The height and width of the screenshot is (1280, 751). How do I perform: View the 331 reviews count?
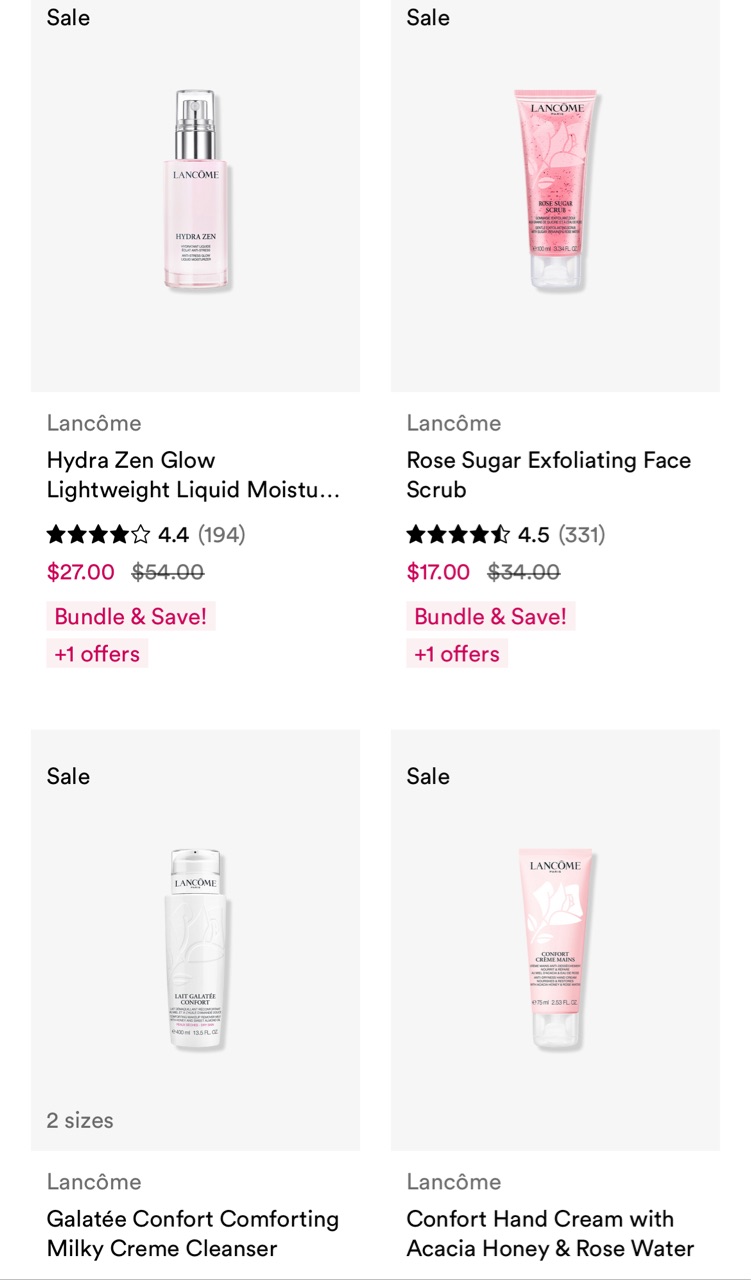tap(581, 535)
